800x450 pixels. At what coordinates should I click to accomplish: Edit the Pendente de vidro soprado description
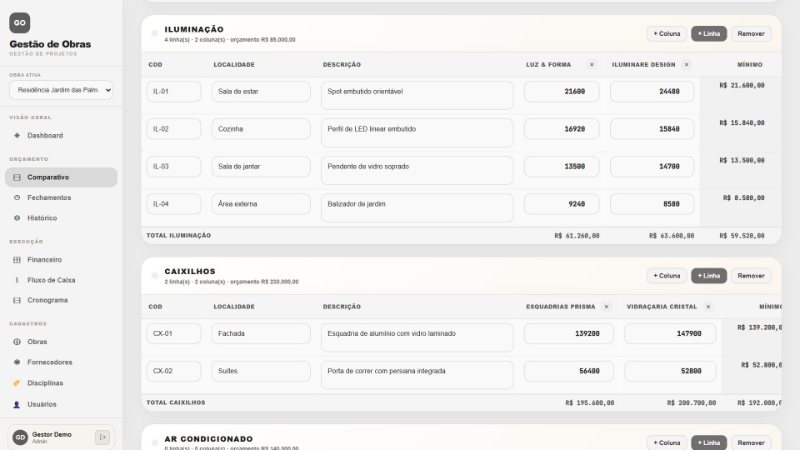tap(417, 170)
